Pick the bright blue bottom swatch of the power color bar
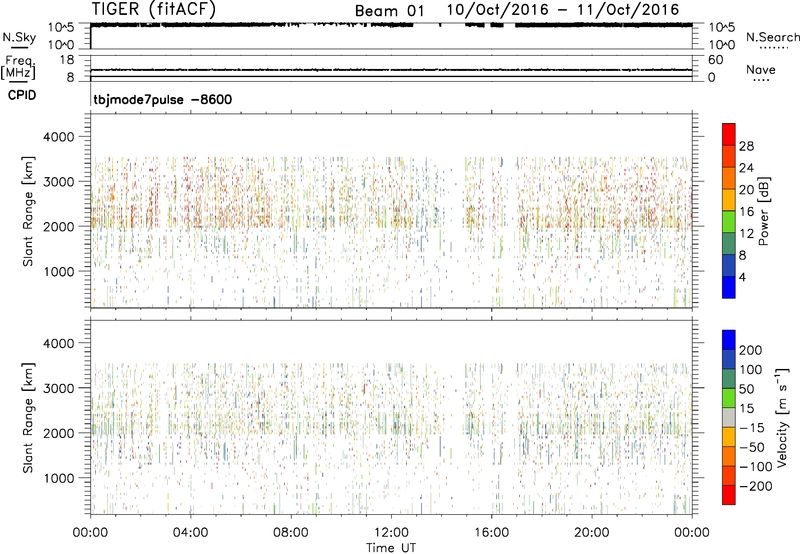 [729, 287]
